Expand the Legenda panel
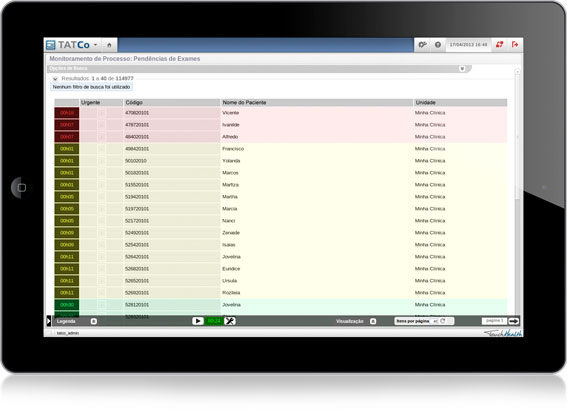The height and width of the screenshot is (410, 567). (93, 321)
